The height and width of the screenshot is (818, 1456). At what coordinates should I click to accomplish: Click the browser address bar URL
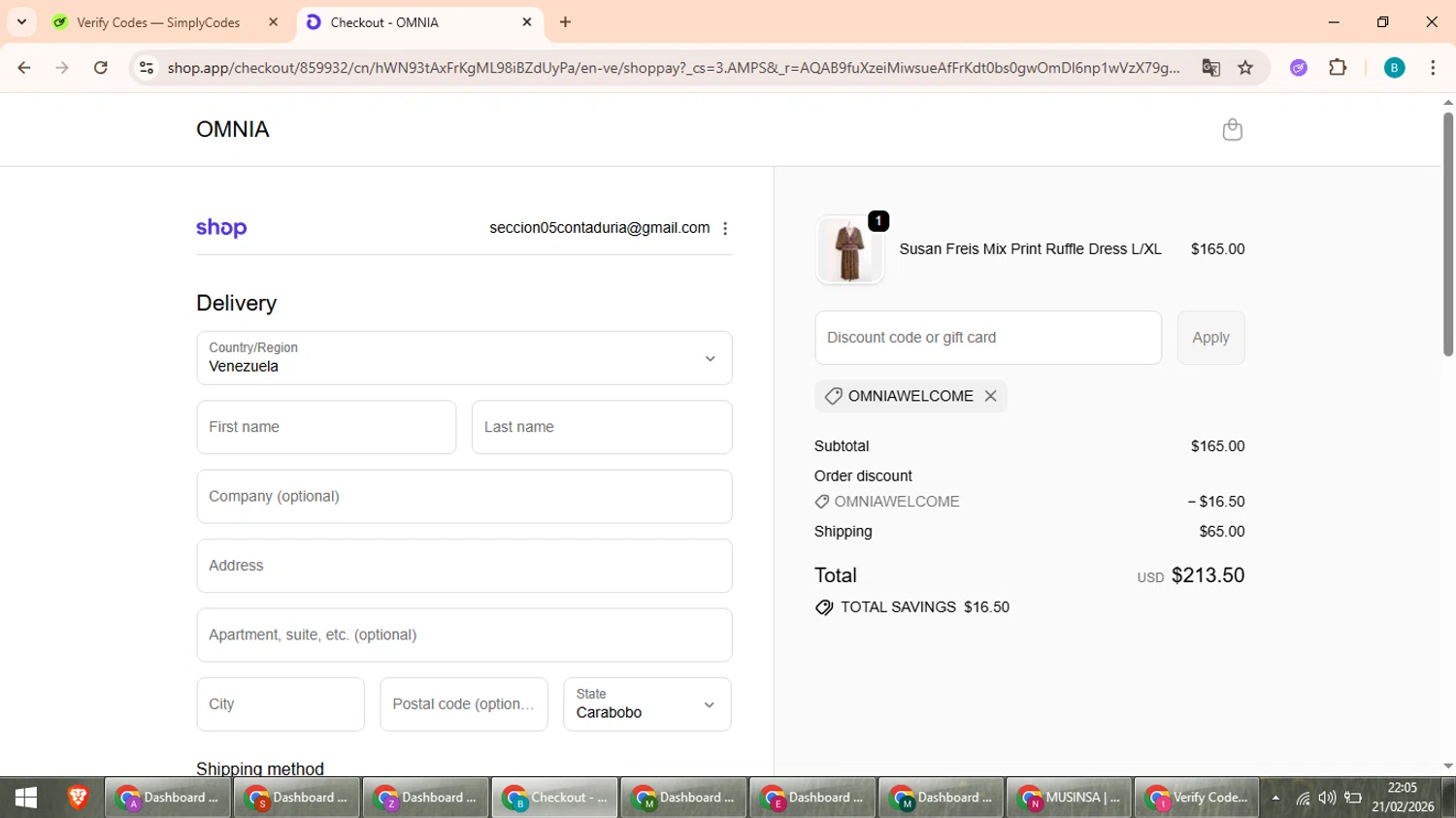coord(674,67)
